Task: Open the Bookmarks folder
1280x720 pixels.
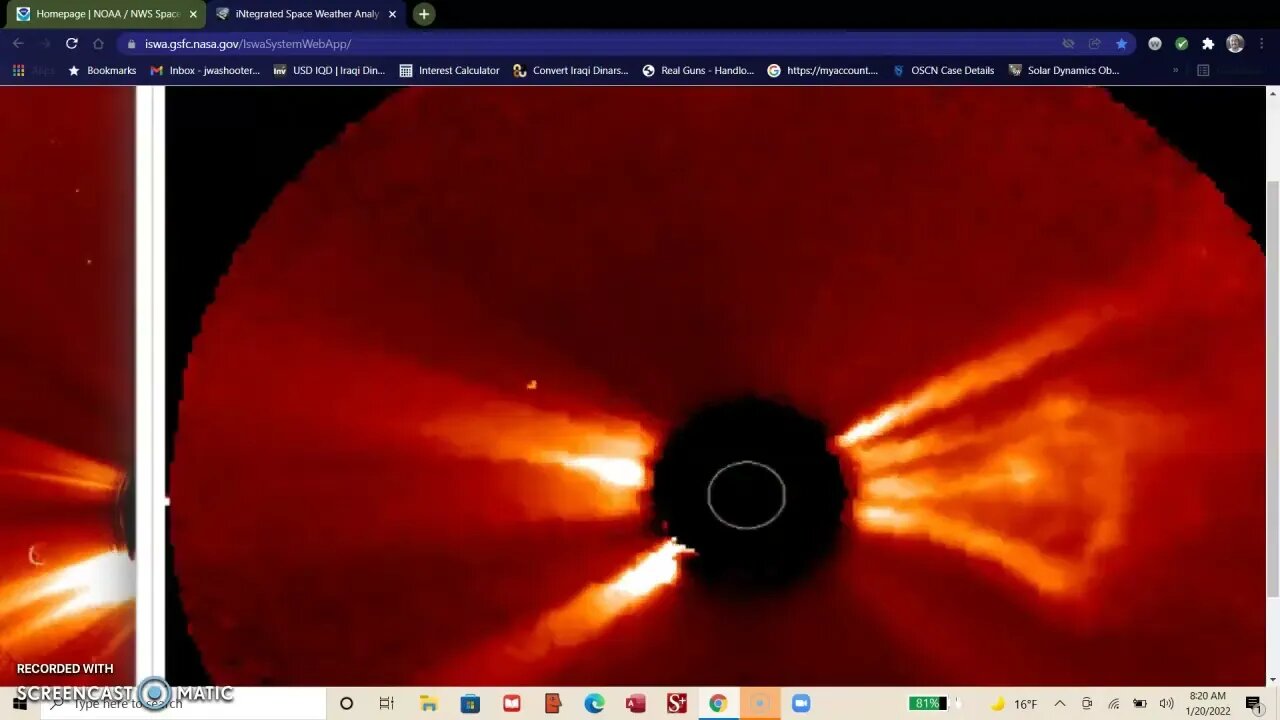Action: click(x=101, y=71)
